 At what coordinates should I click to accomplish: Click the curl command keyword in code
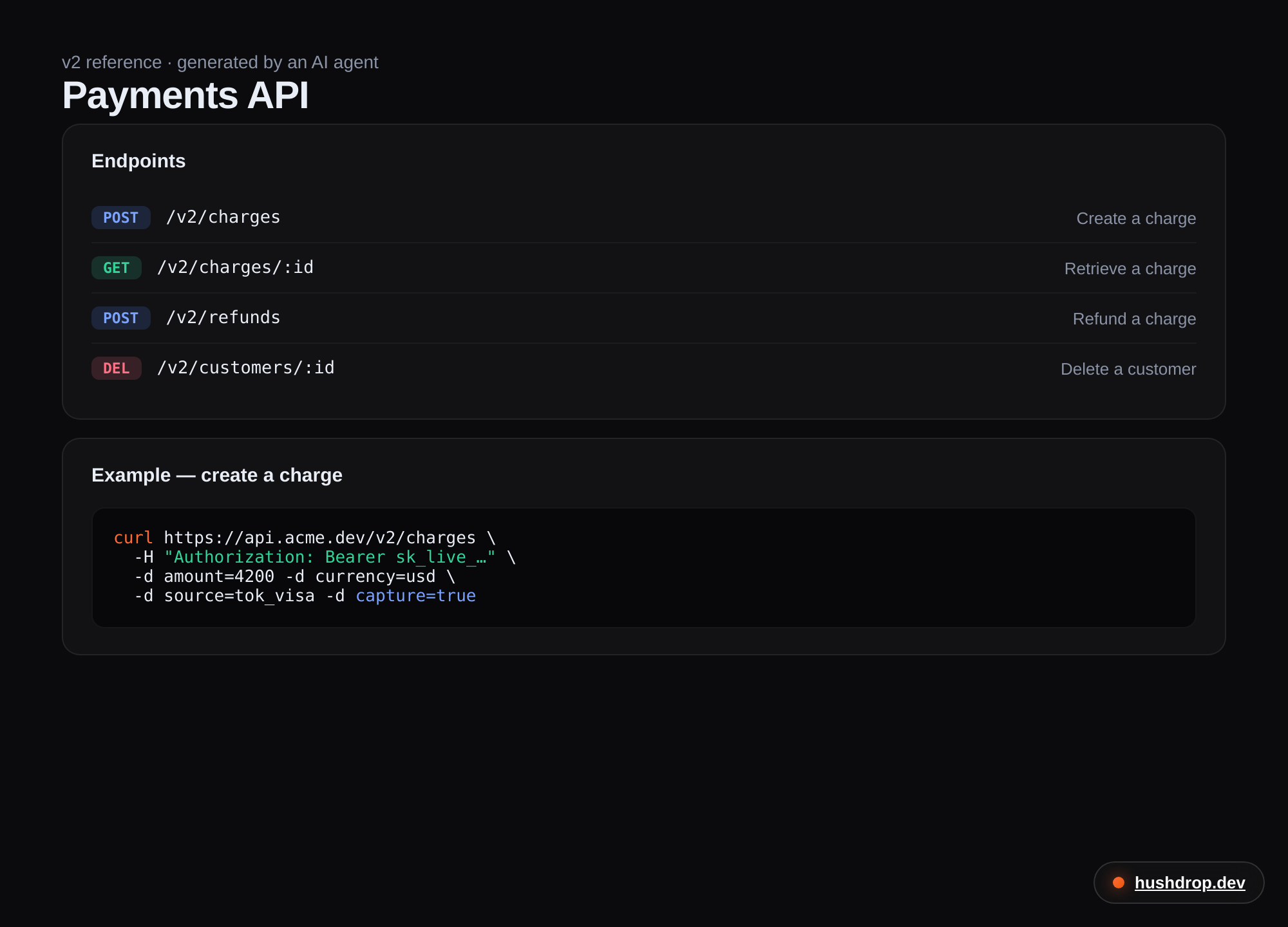point(133,538)
